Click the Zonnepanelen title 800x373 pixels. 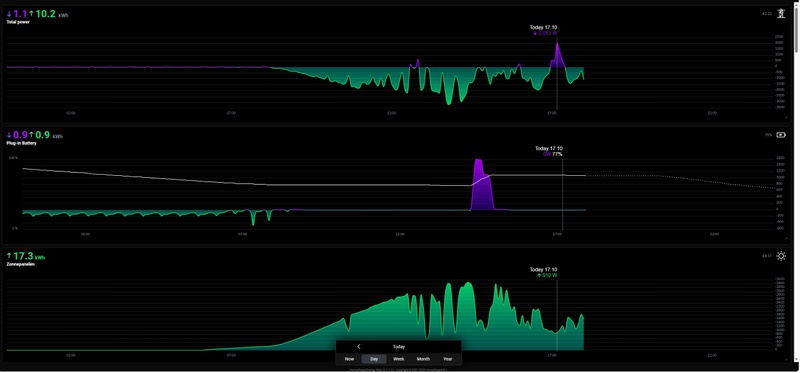(x=21, y=264)
